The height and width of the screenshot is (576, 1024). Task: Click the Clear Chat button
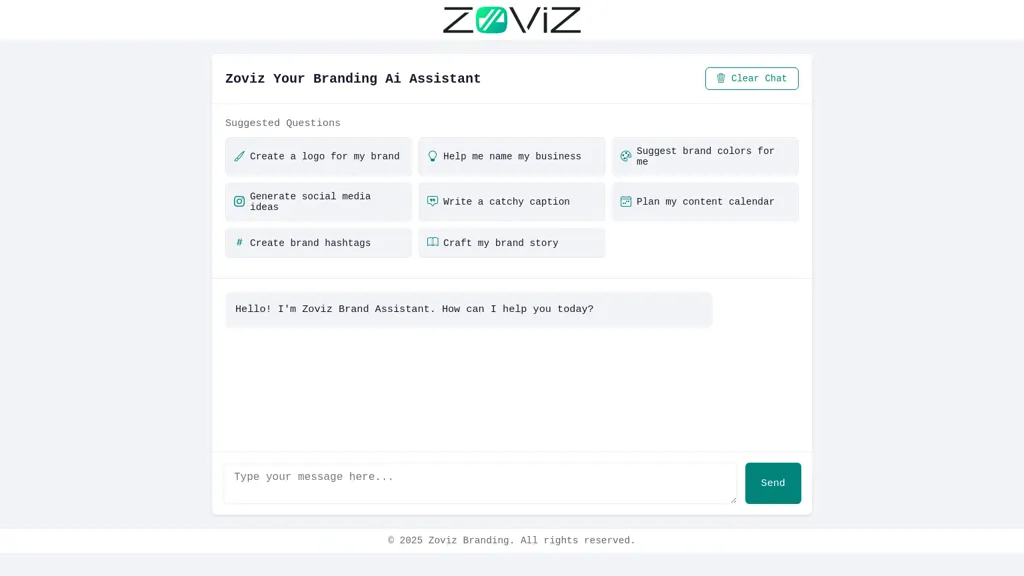tap(751, 78)
